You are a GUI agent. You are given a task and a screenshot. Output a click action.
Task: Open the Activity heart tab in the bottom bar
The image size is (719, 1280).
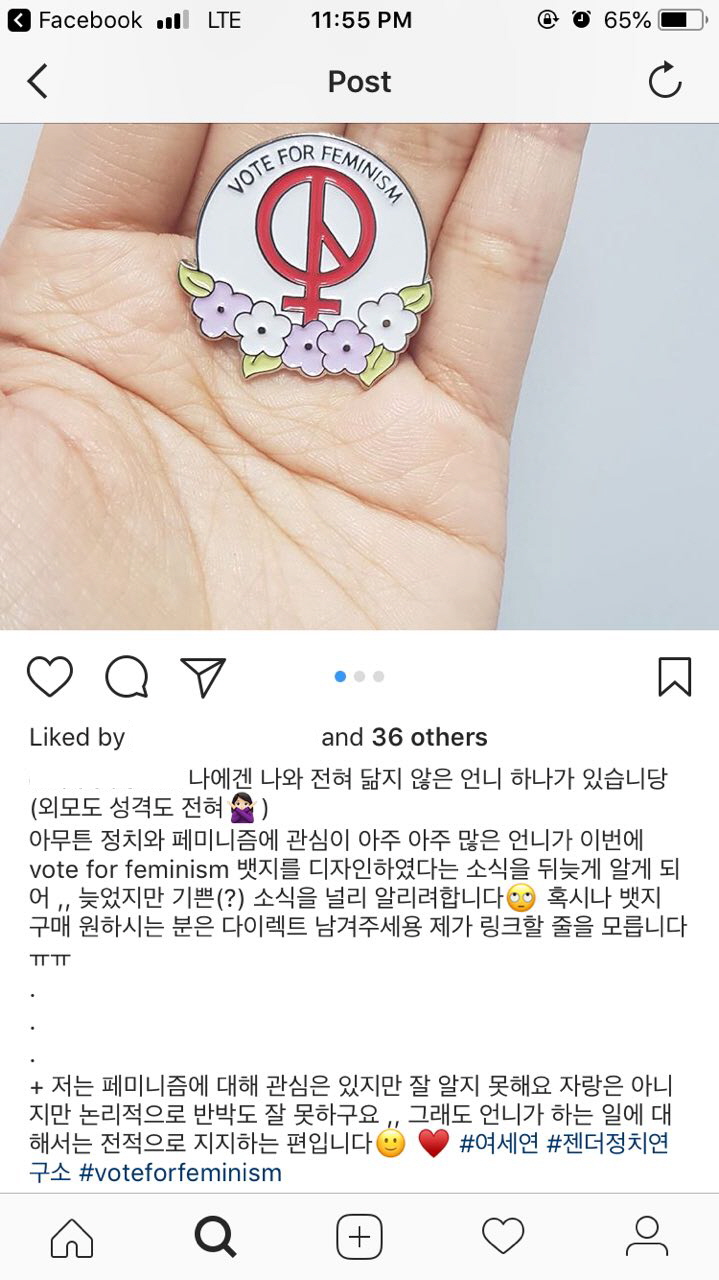[503, 1238]
